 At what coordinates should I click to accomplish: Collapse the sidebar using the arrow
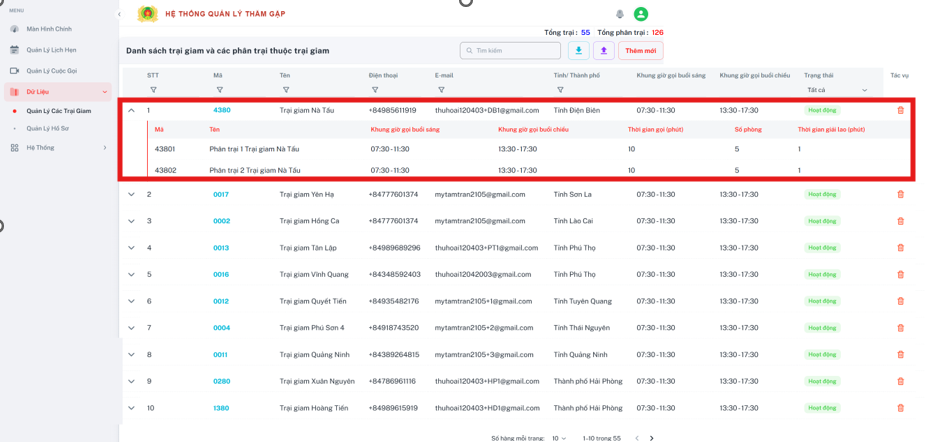coord(119,14)
